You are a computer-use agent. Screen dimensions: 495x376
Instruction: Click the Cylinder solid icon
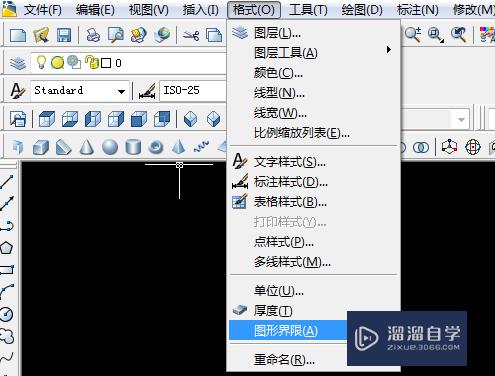(x=133, y=147)
